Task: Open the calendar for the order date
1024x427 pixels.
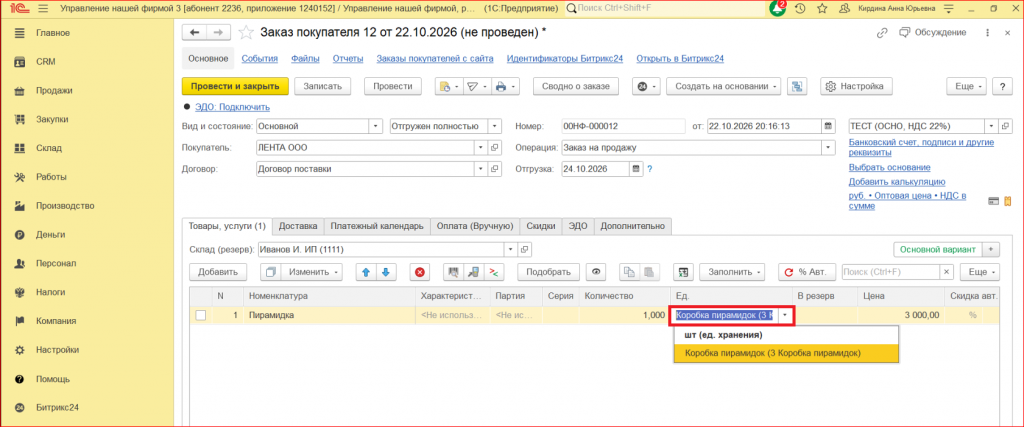Action: 828,126
